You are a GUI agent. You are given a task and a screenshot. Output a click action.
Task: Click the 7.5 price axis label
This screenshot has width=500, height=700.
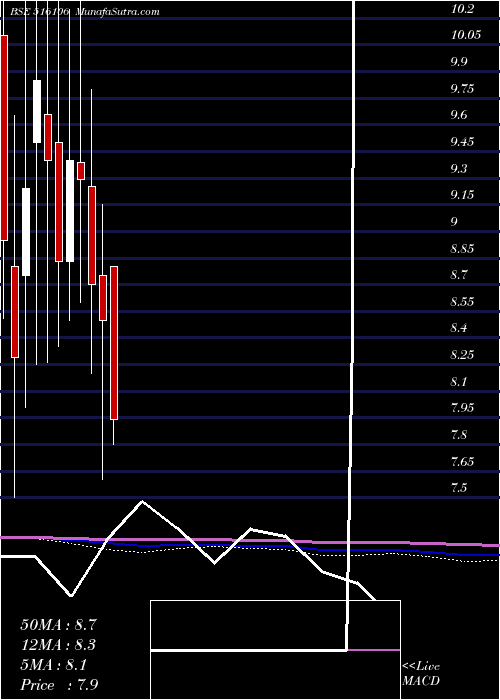click(459, 488)
